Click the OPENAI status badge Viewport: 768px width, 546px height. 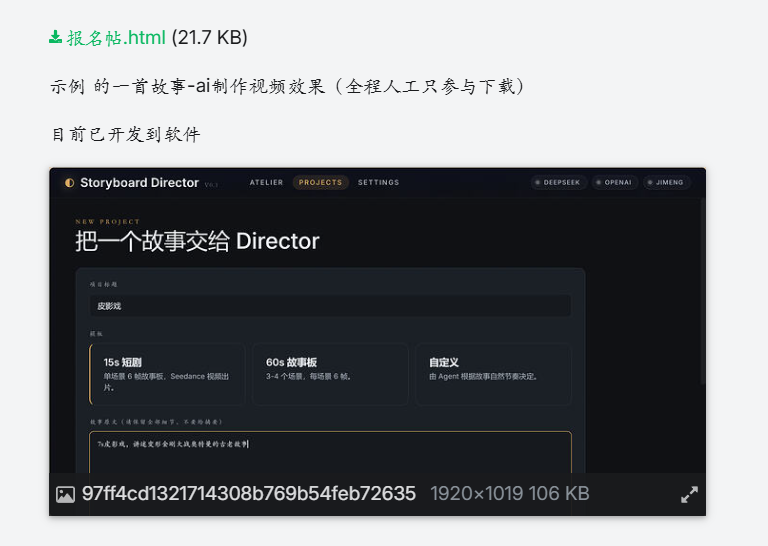(614, 182)
